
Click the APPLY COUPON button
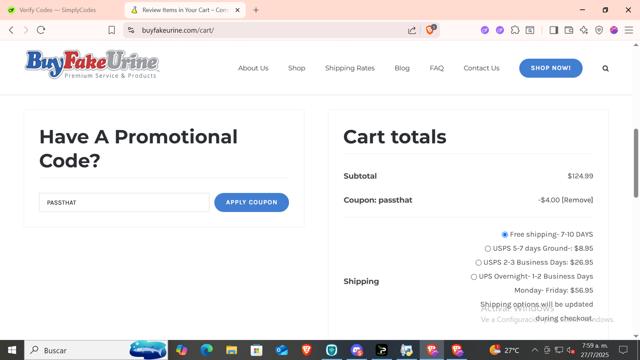tap(251, 202)
